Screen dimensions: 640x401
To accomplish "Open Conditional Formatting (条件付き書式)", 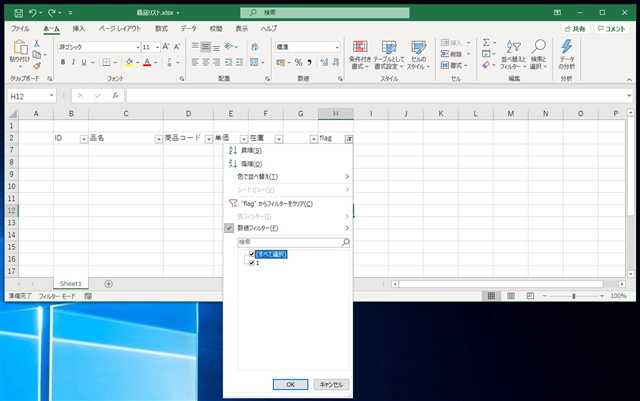I will 360,55.
